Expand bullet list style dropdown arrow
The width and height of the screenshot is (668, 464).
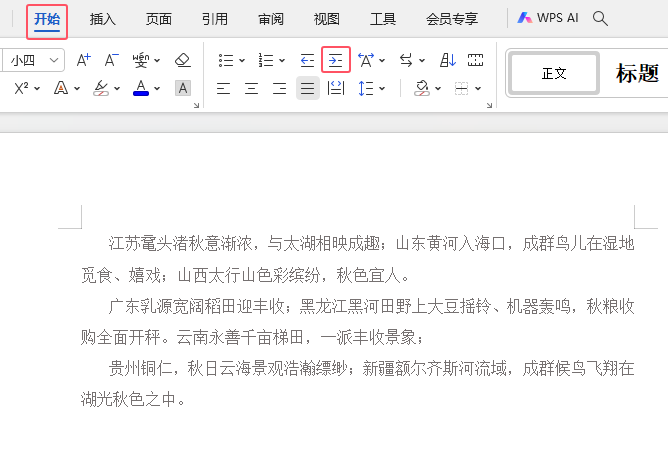(x=242, y=61)
